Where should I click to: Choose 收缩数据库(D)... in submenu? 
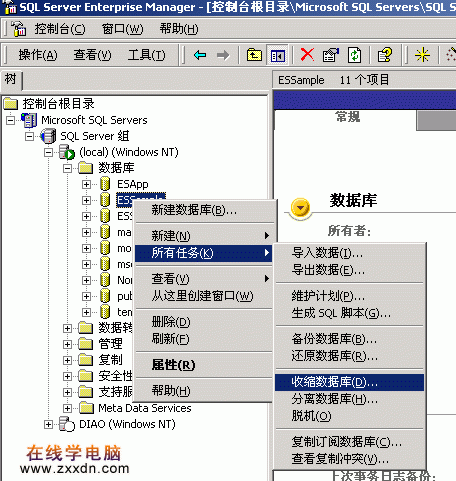click(x=349, y=382)
